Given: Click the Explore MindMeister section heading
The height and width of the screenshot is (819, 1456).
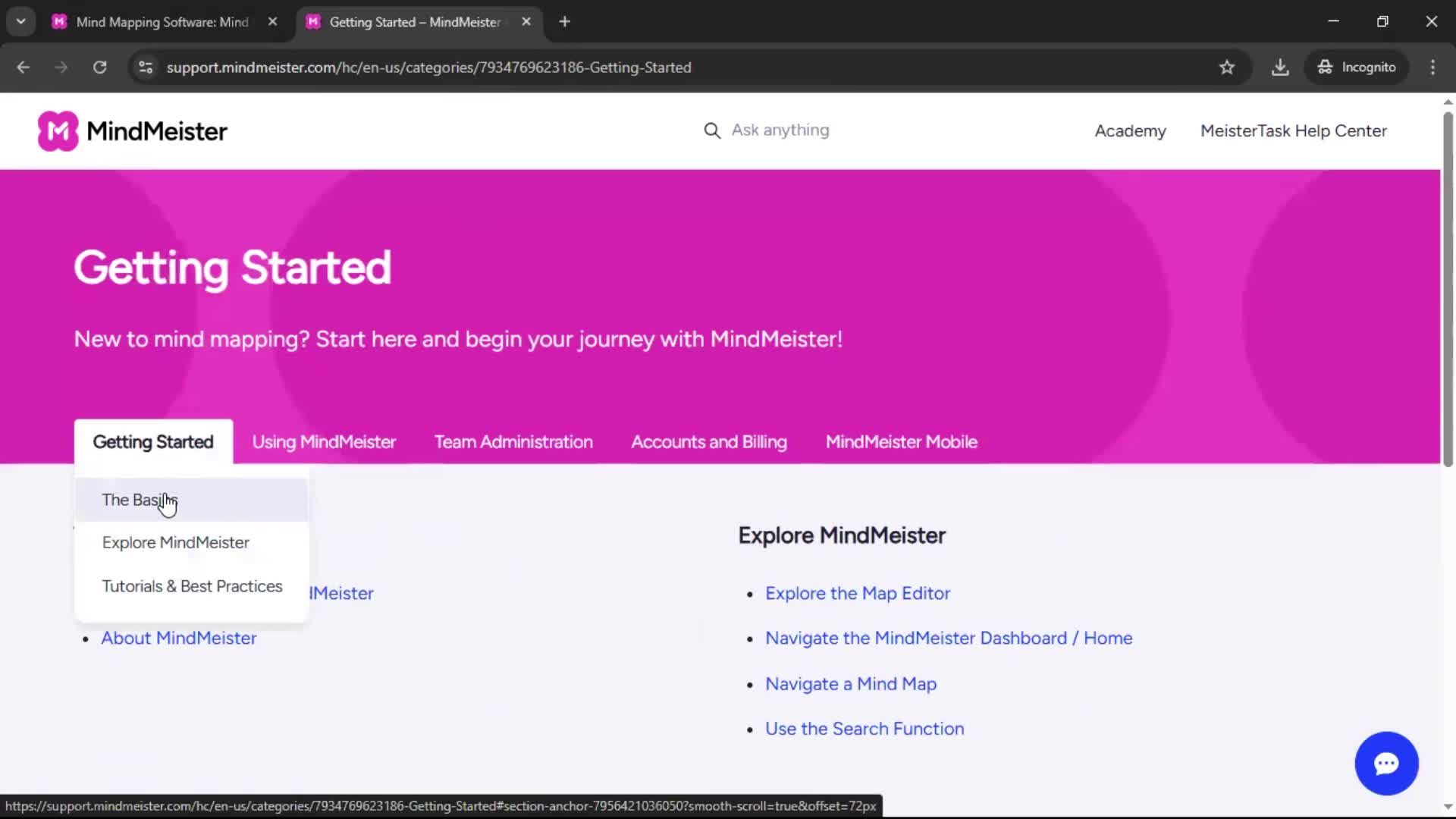Looking at the screenshot, I should point(842,536).
